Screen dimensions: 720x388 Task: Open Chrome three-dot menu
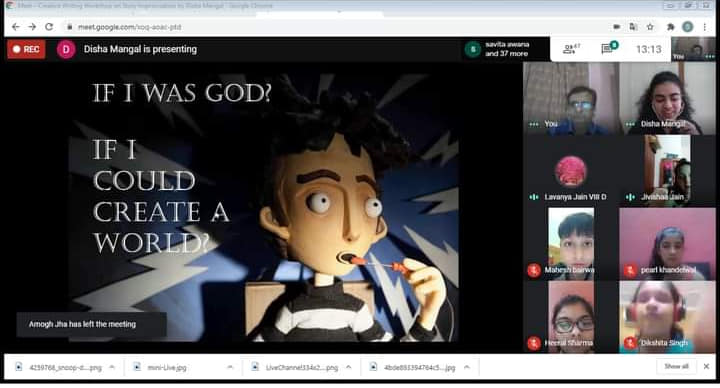705,27
